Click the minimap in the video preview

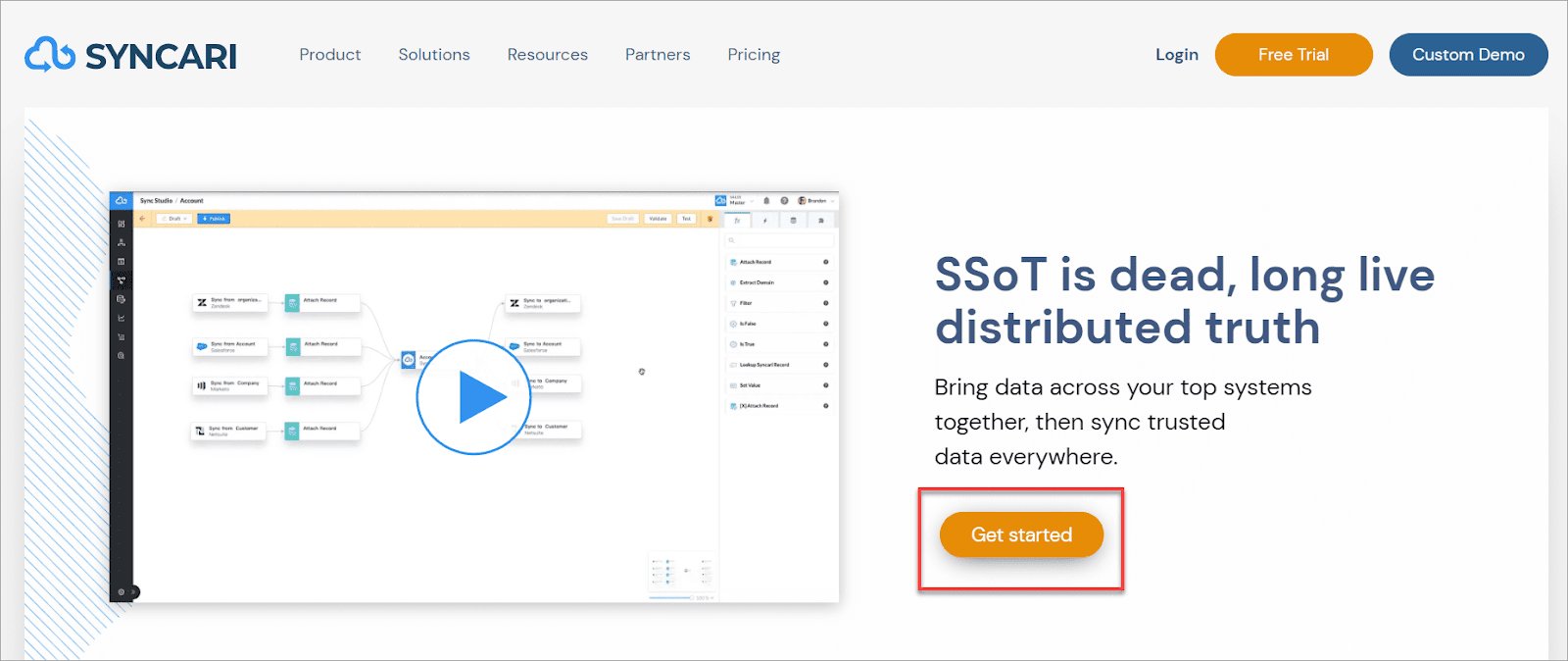click(681, 571)
